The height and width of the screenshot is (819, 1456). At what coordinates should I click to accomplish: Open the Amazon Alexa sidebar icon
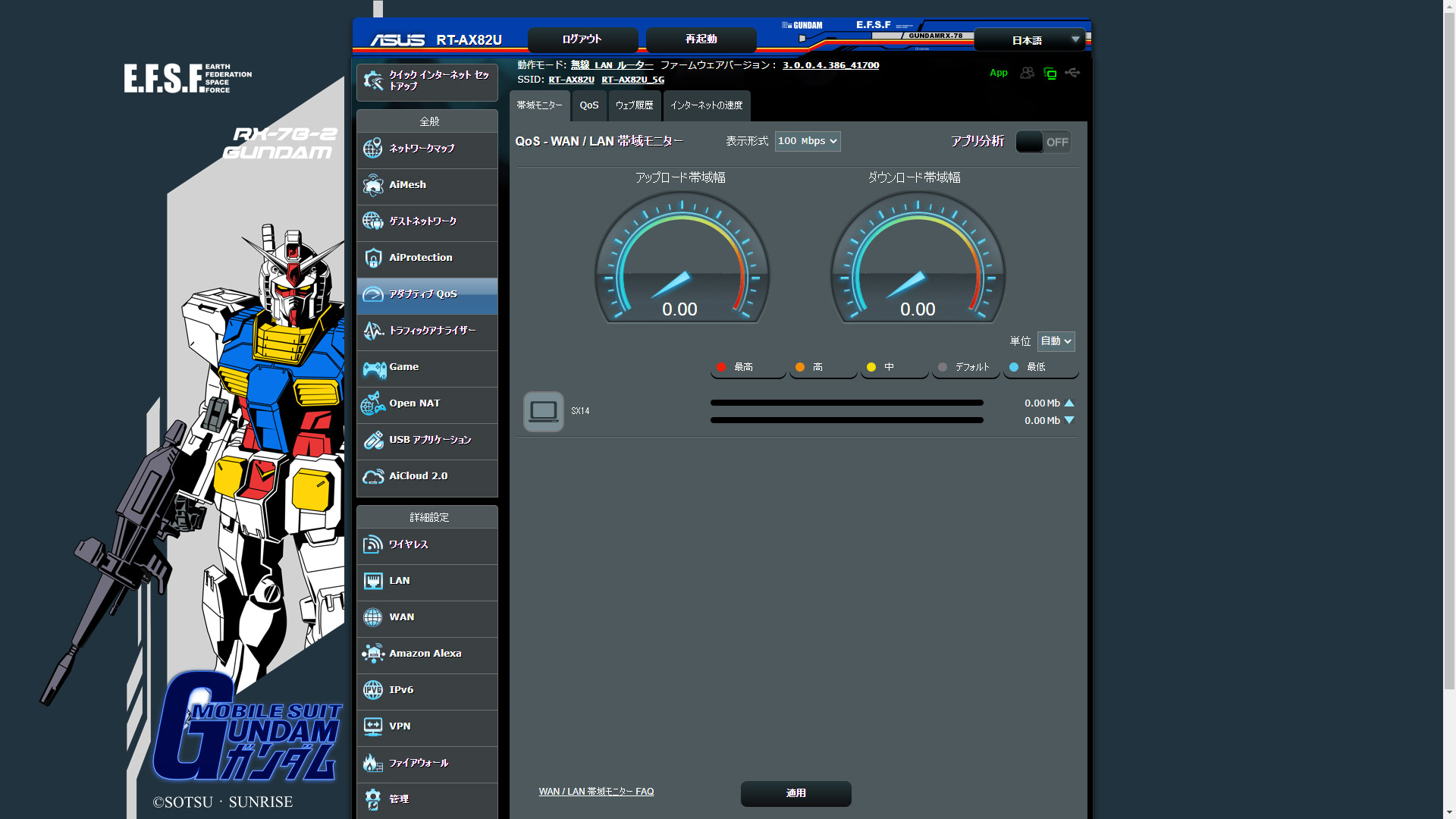pyautogui.click(x=373, y=654)
